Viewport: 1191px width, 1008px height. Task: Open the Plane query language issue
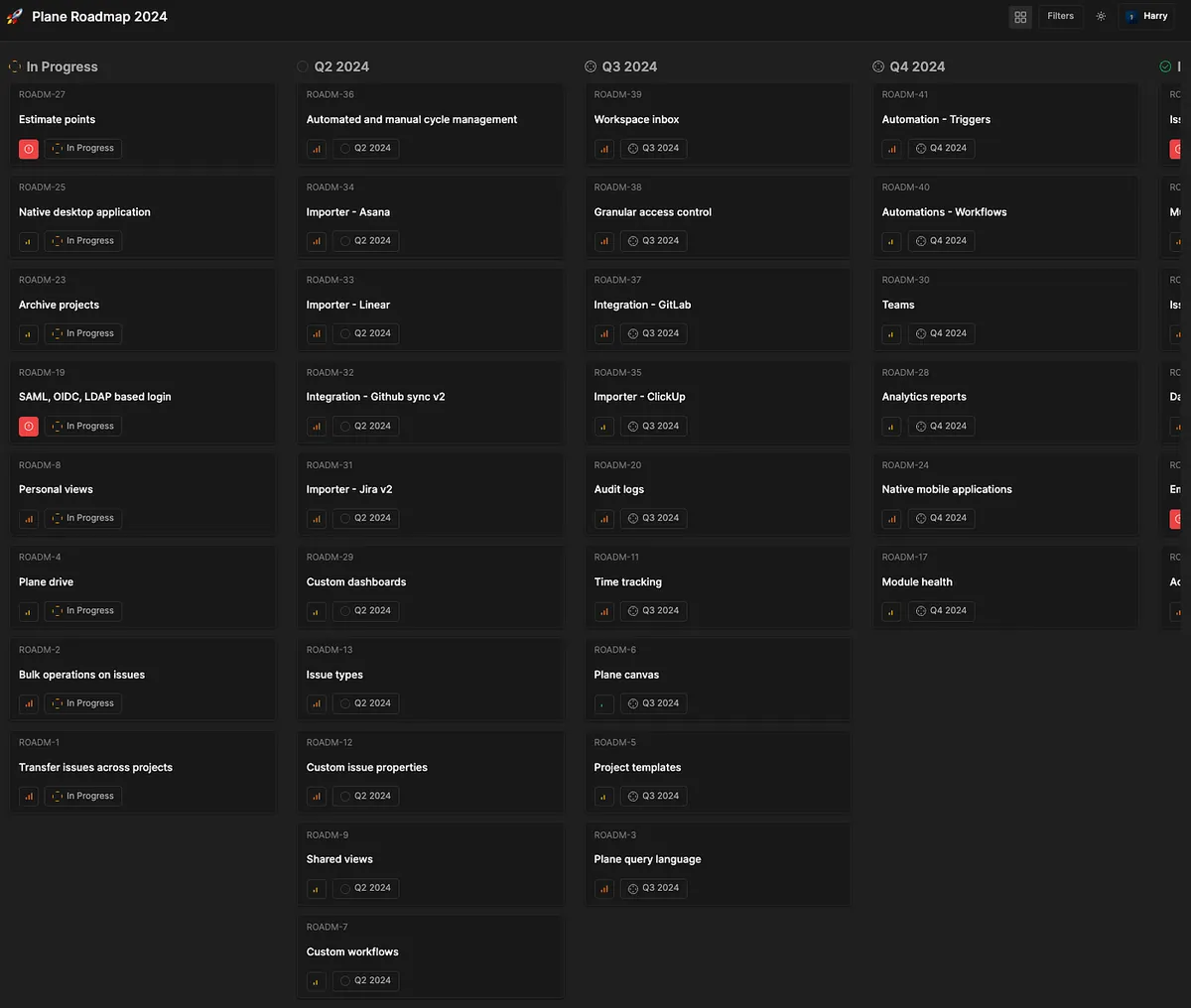tap(647, 859)
